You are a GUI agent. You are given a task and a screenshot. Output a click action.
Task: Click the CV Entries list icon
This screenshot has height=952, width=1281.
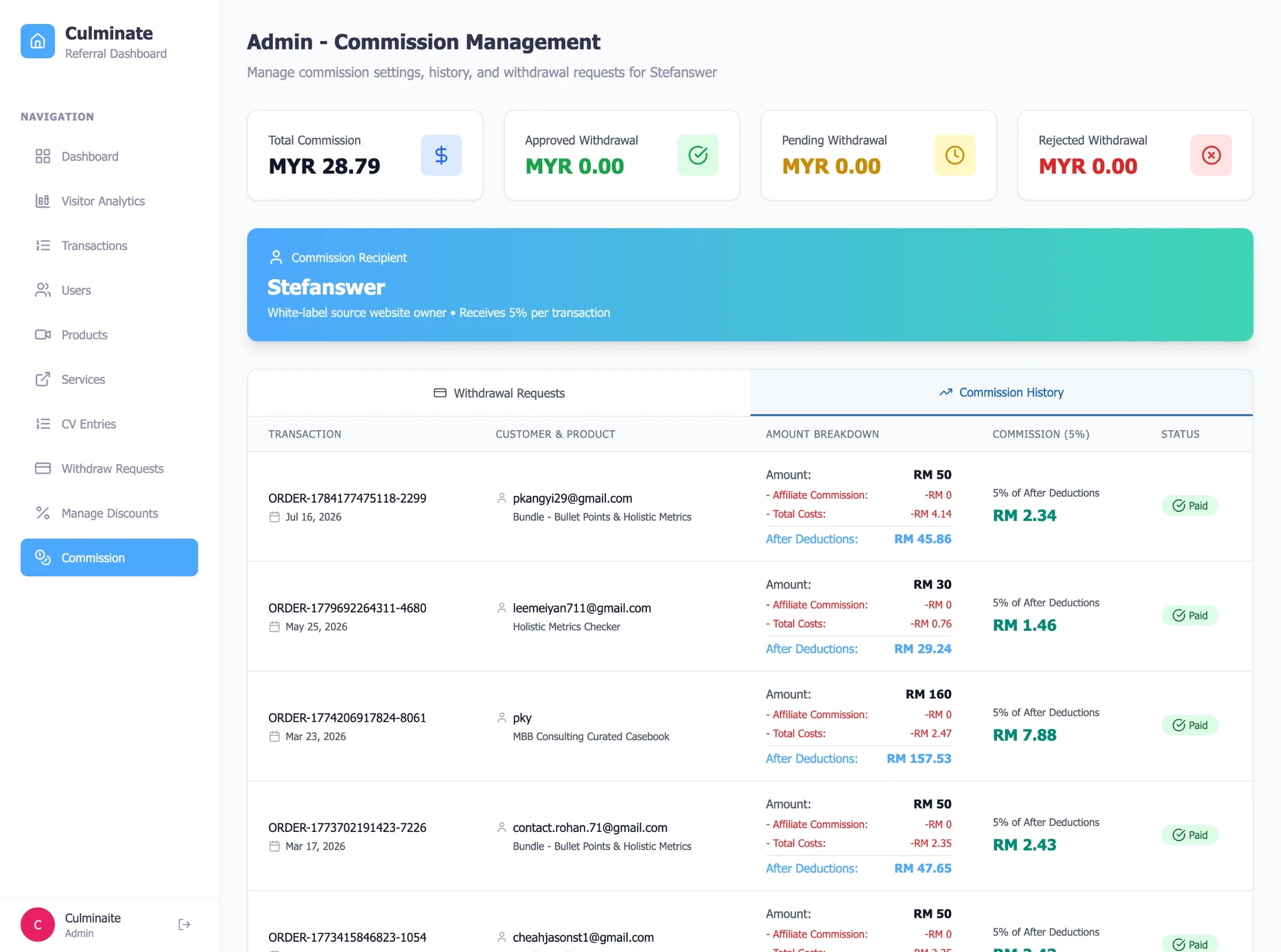[43, 424]
